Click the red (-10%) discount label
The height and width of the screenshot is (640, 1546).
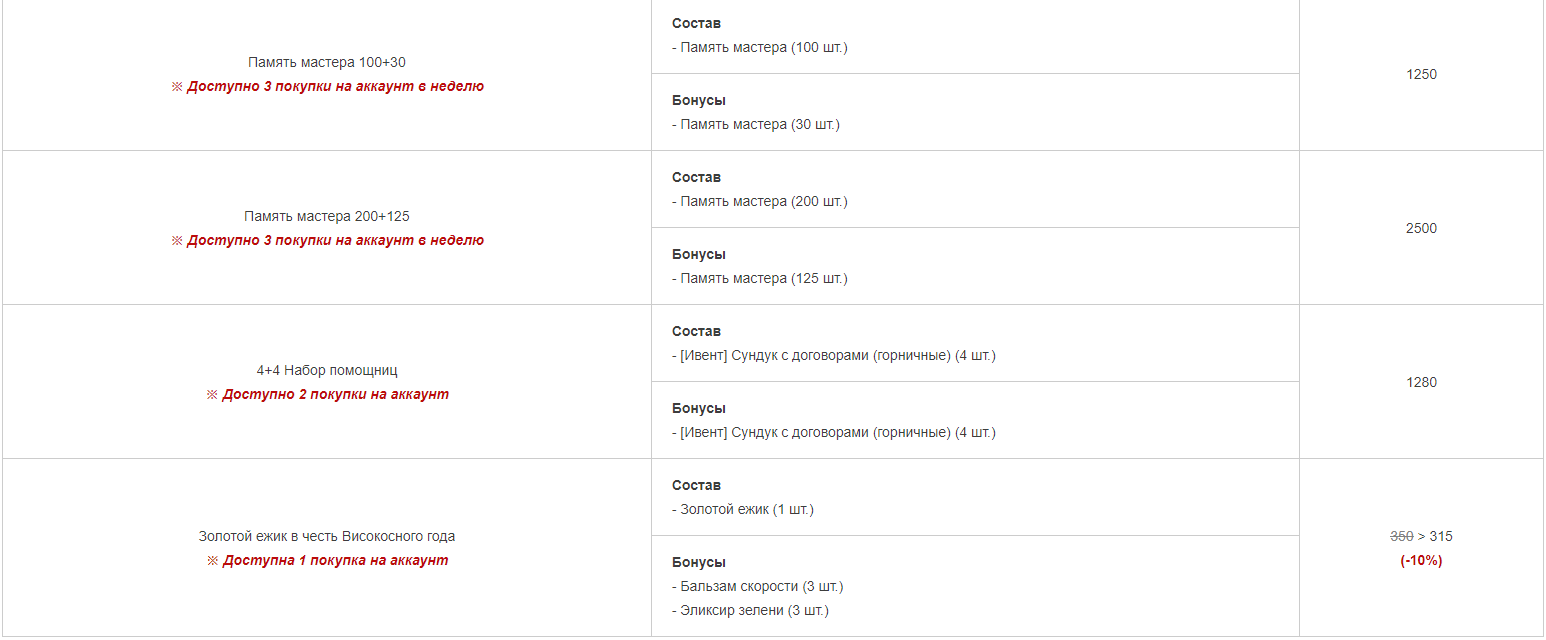click(1421, 561)
